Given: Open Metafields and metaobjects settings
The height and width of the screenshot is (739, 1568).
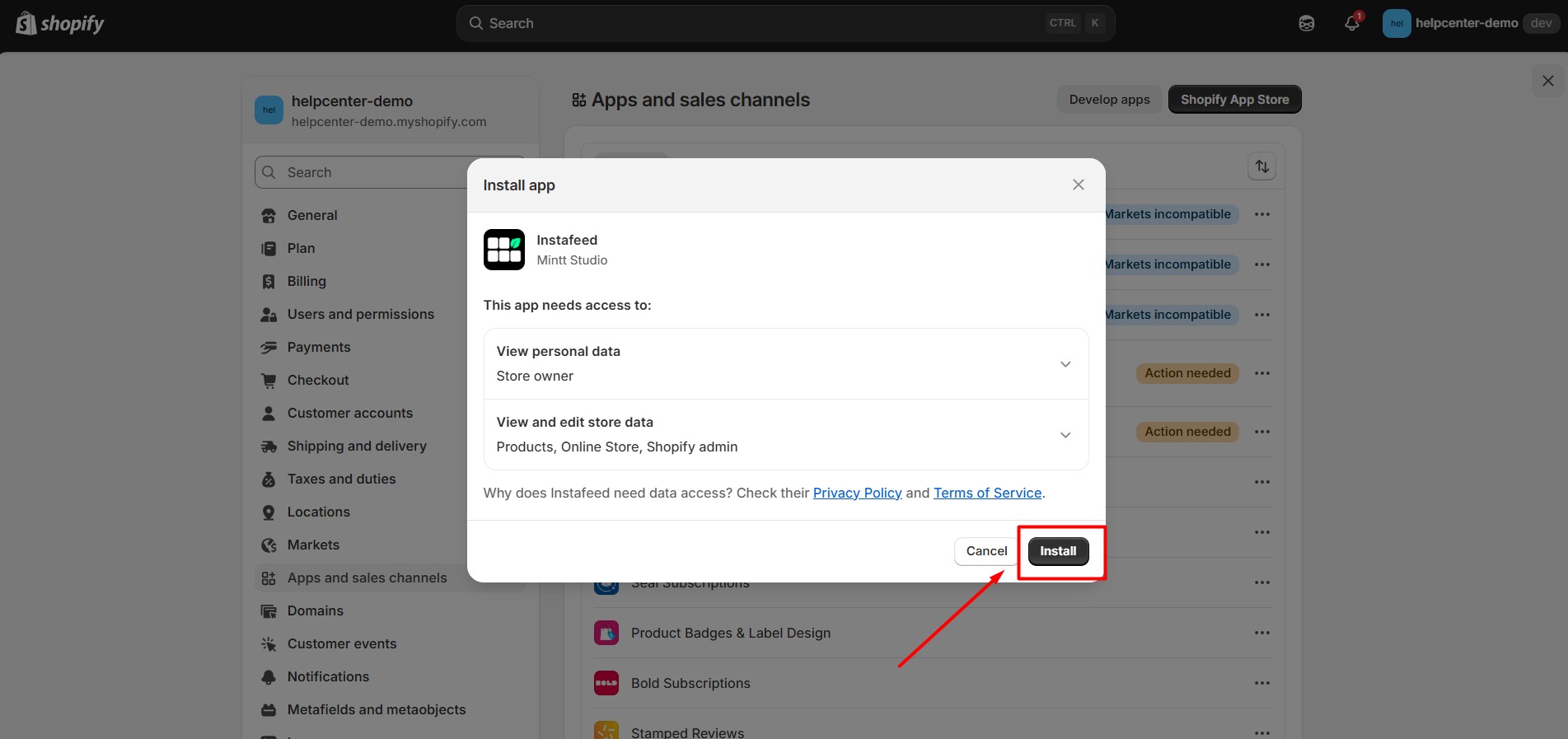Looking at the screenshot, I should point(377,710).
